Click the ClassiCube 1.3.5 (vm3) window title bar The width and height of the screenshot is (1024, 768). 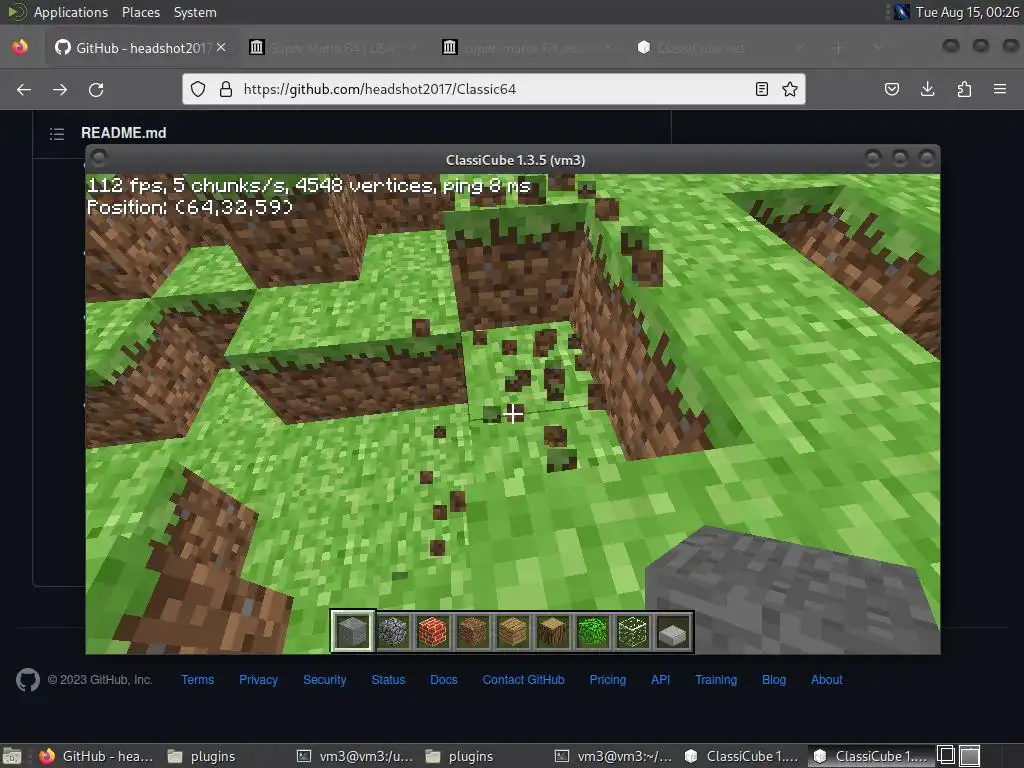[515, 159]
